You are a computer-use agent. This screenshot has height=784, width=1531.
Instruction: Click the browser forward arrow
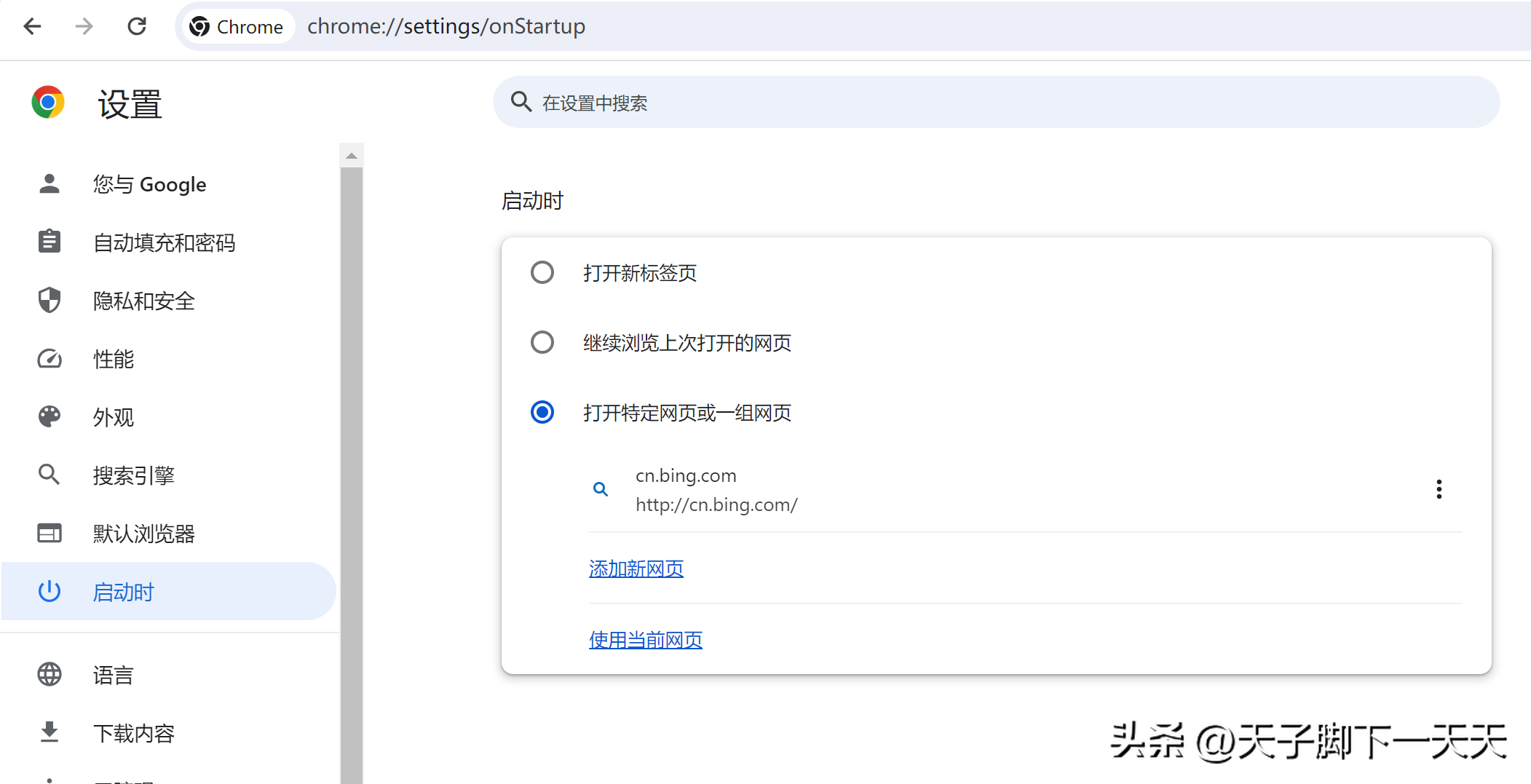pos(84,27)
